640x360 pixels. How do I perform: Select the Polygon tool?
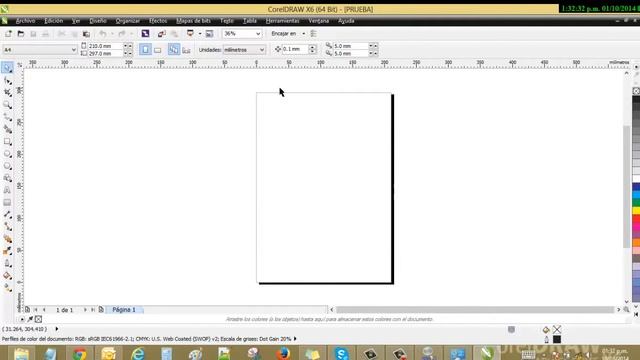click(7, 167)
